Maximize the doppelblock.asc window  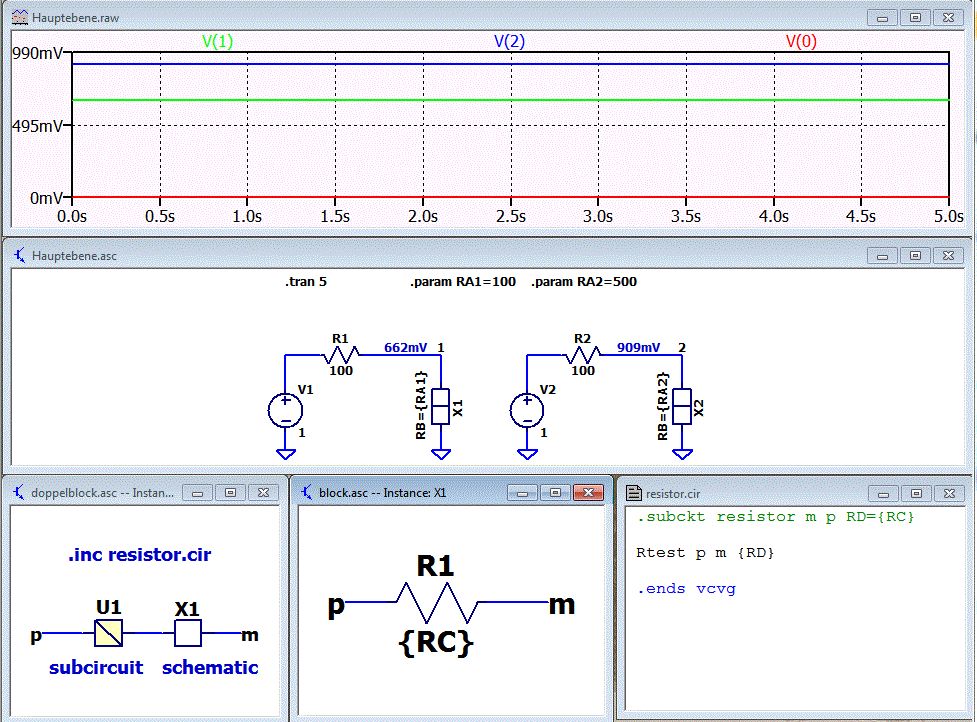tap(230, 493)
